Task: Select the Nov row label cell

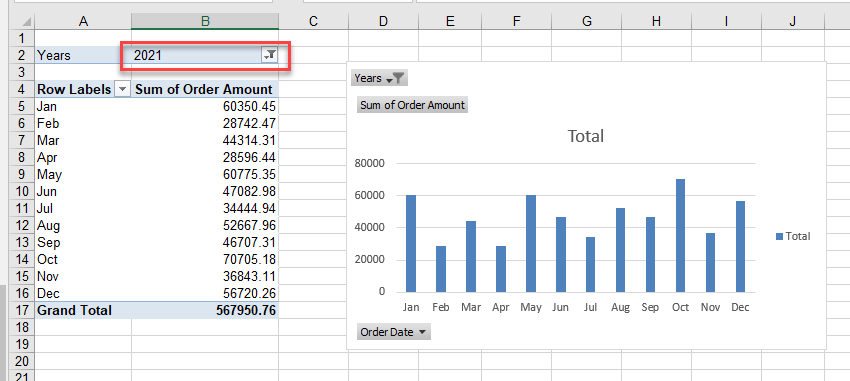Action: pyautogui.click(x=83, y=276)
